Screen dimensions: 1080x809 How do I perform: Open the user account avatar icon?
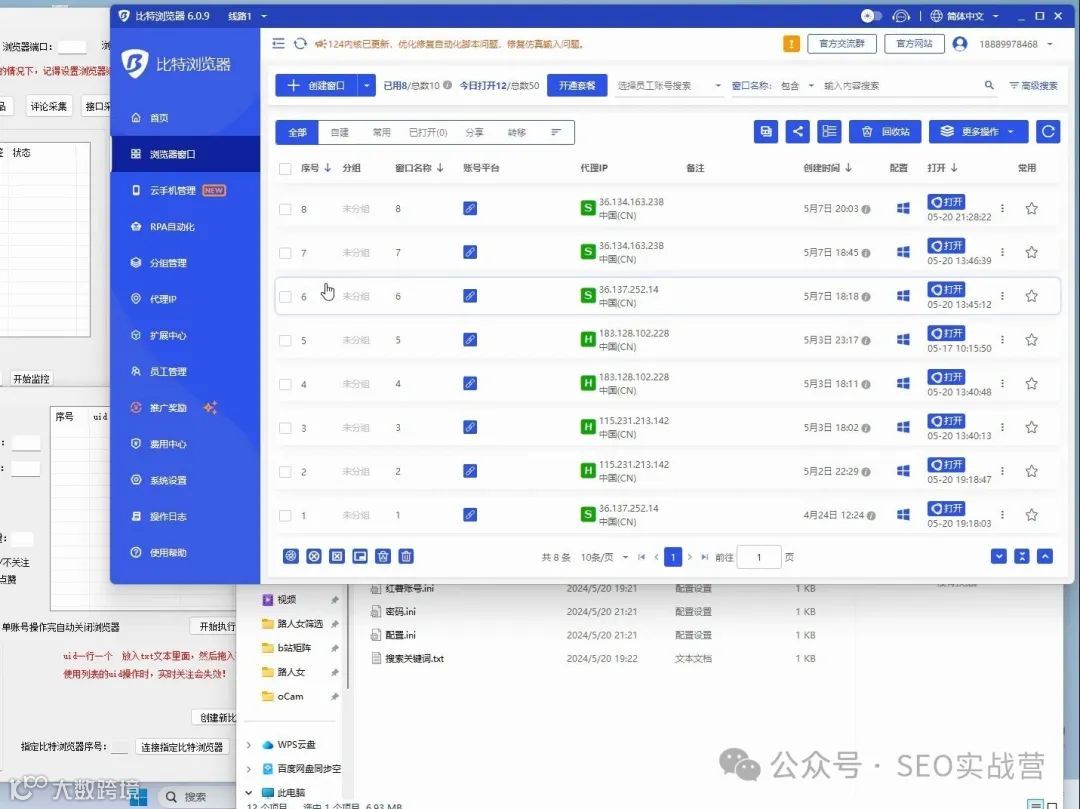click(x=959, y=44)
